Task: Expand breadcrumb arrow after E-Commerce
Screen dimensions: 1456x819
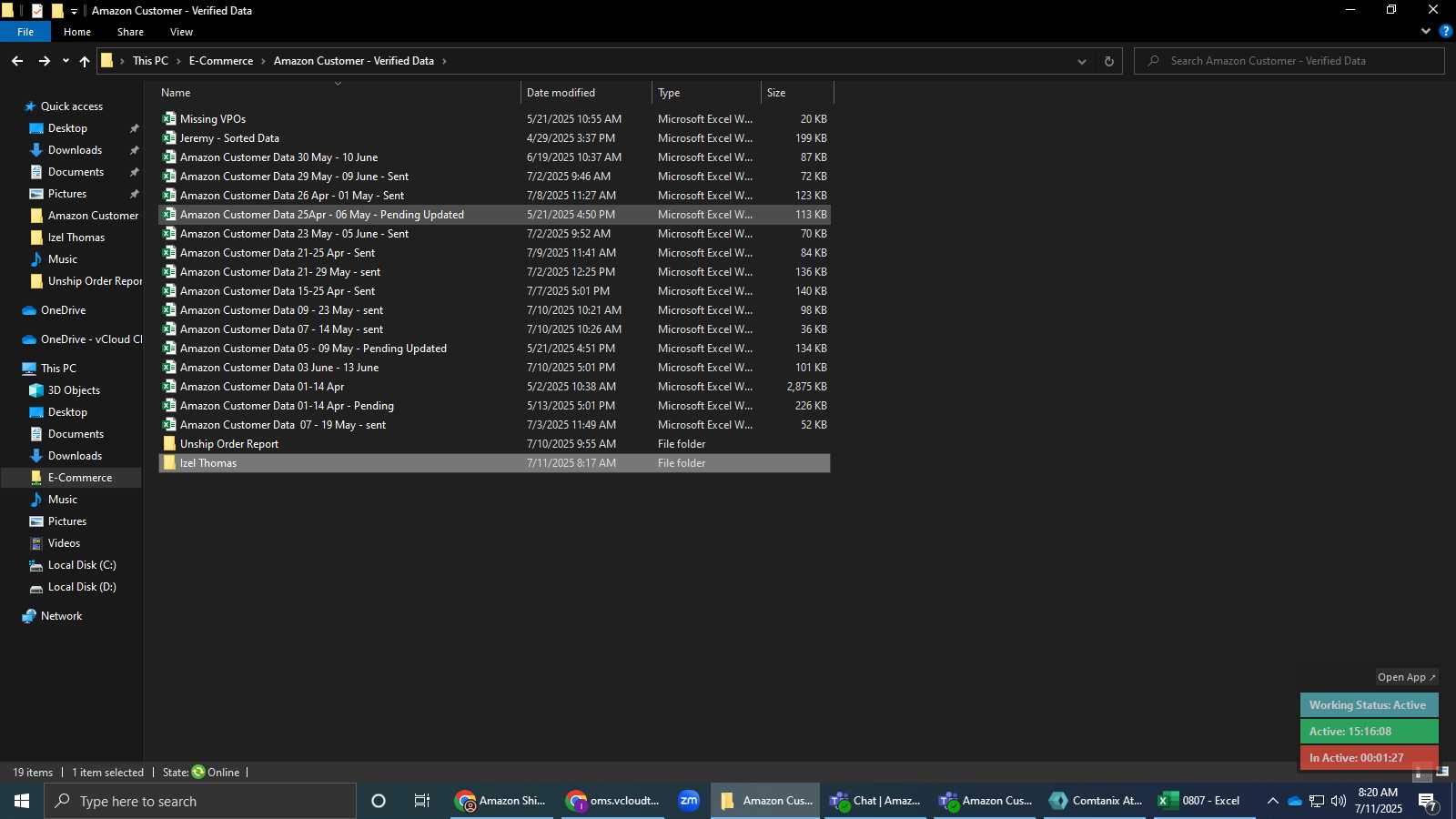Action: point(264,61)
